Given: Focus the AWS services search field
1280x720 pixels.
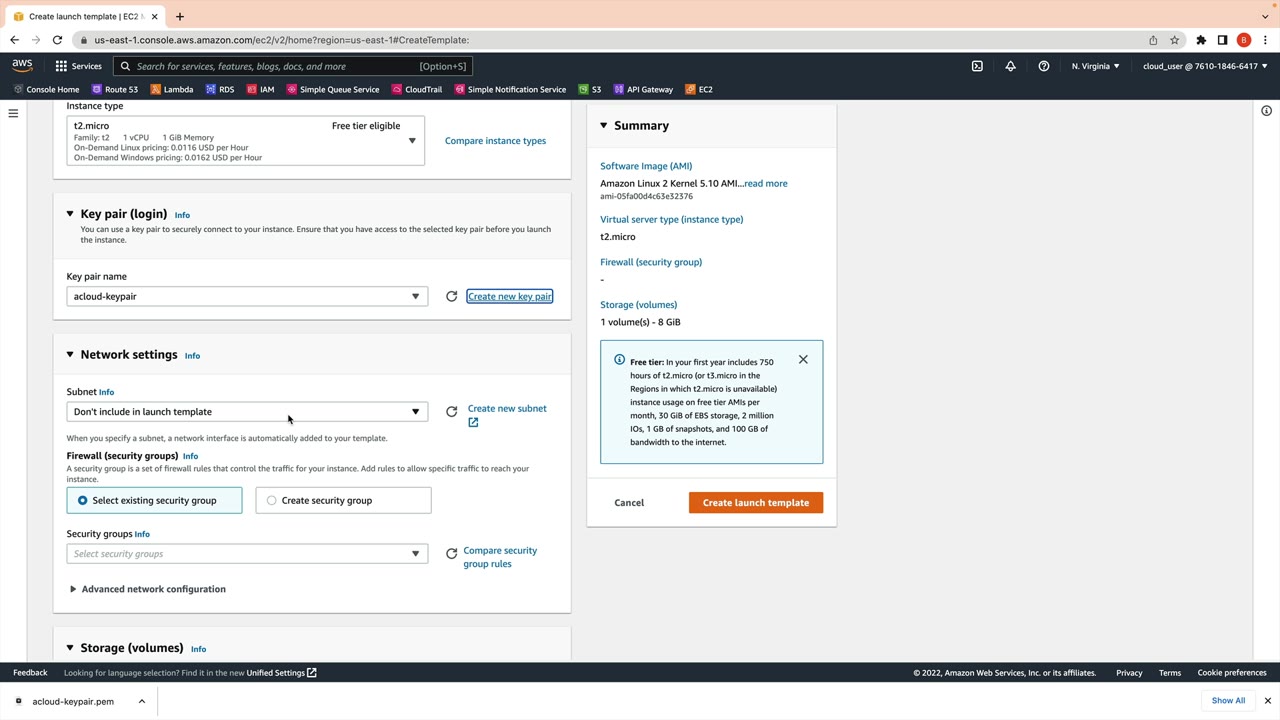Looking at the screenshot, I should (292, 66).
